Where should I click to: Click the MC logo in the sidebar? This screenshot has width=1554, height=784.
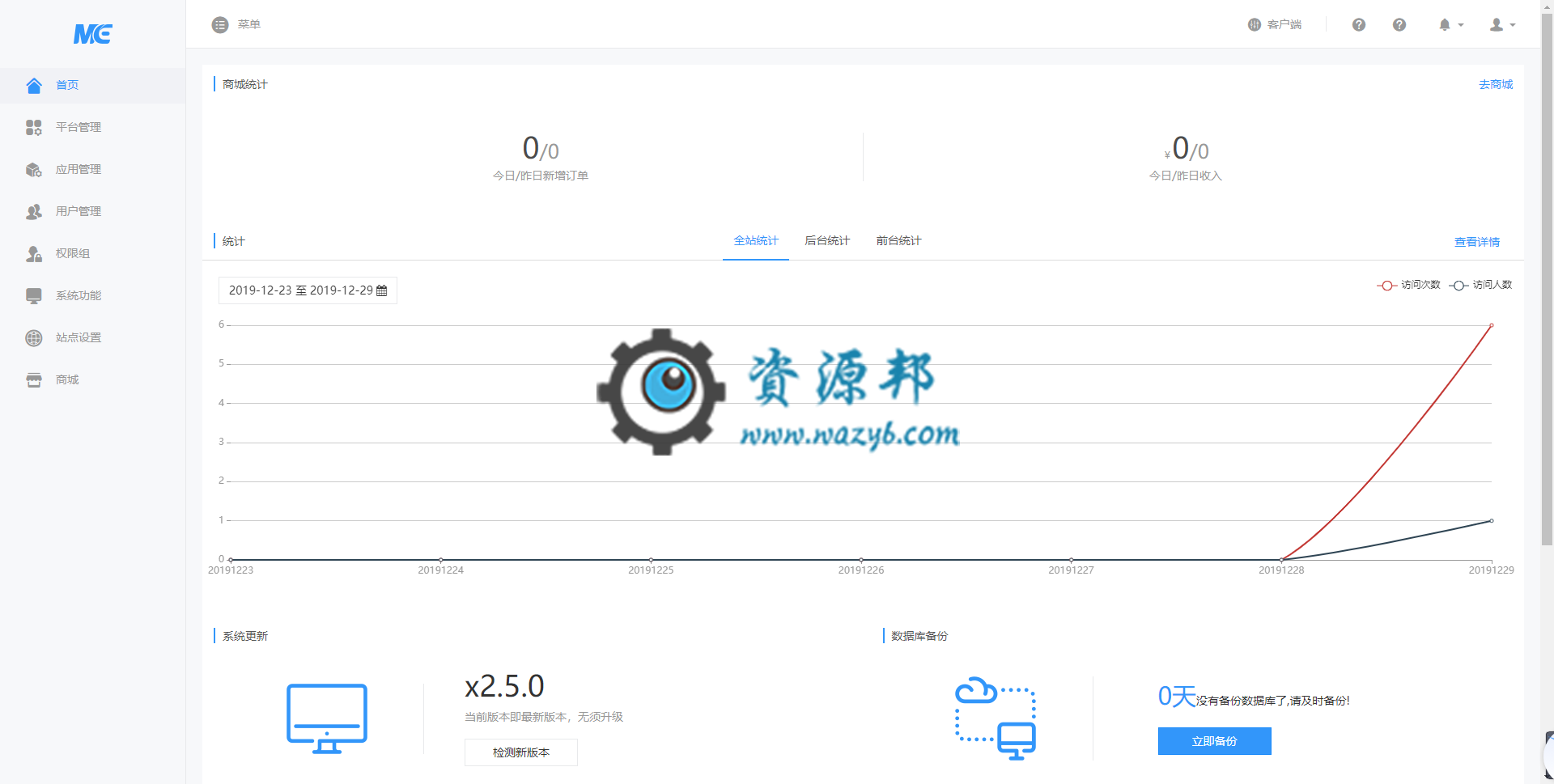(92, 34)
